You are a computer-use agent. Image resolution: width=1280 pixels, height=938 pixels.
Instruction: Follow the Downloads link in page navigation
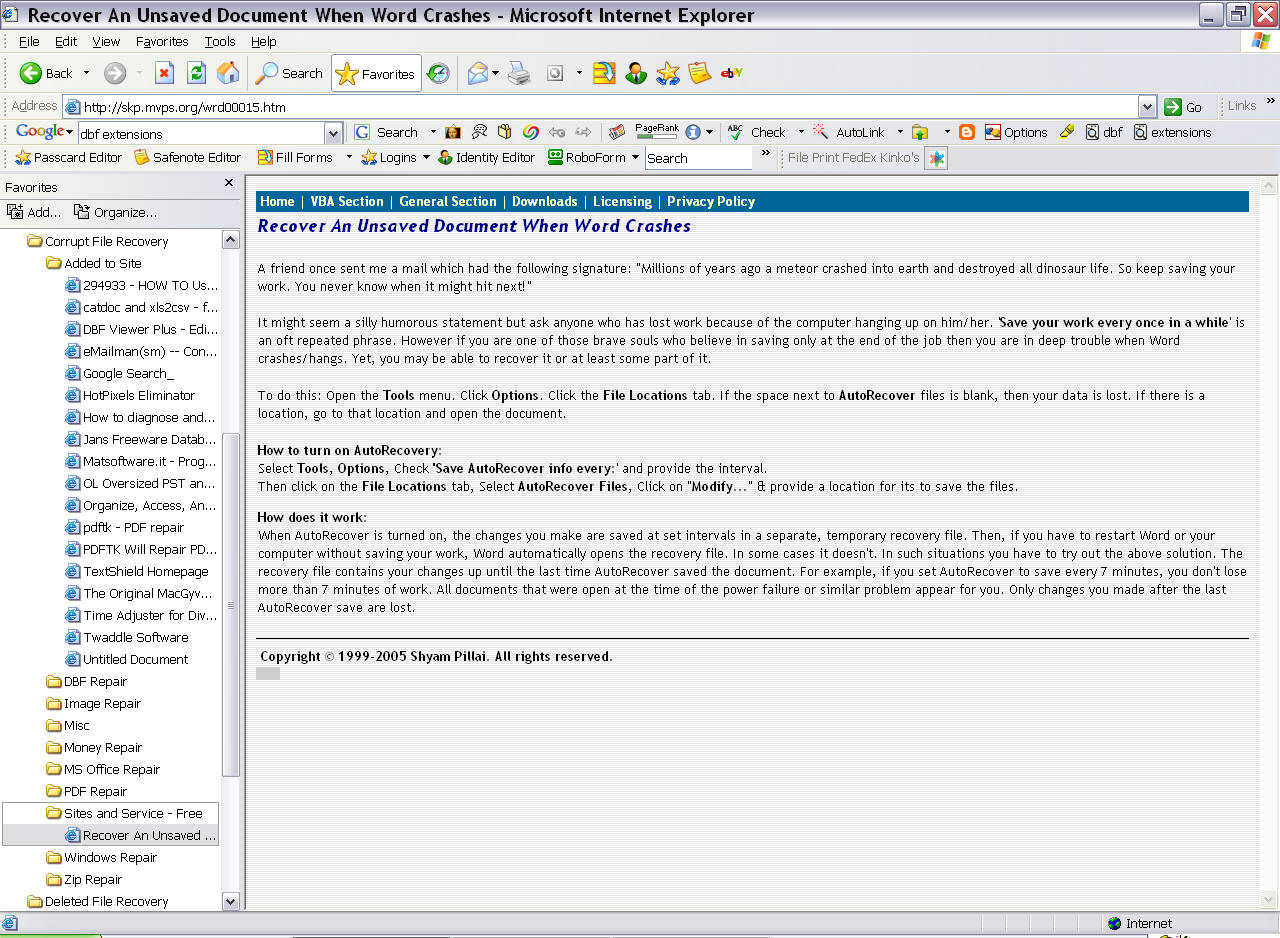click(x=544, y=201)
